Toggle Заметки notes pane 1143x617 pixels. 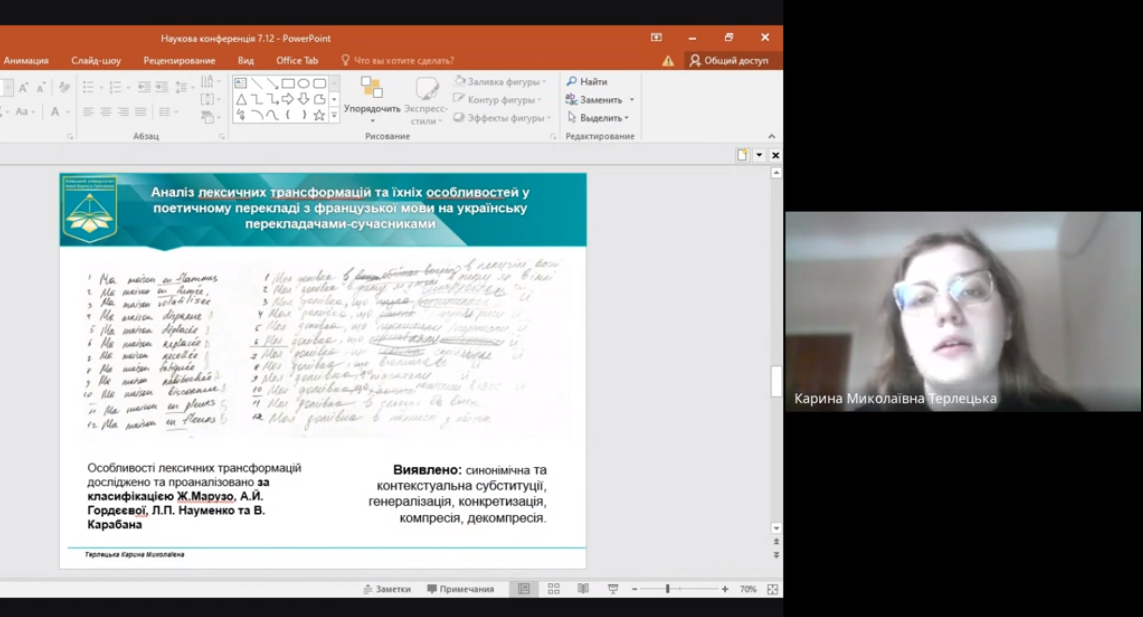pos(389,589)
